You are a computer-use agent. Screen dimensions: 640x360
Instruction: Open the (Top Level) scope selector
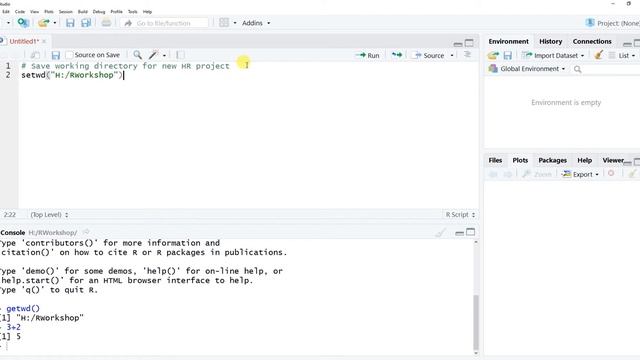coord(49,215)
